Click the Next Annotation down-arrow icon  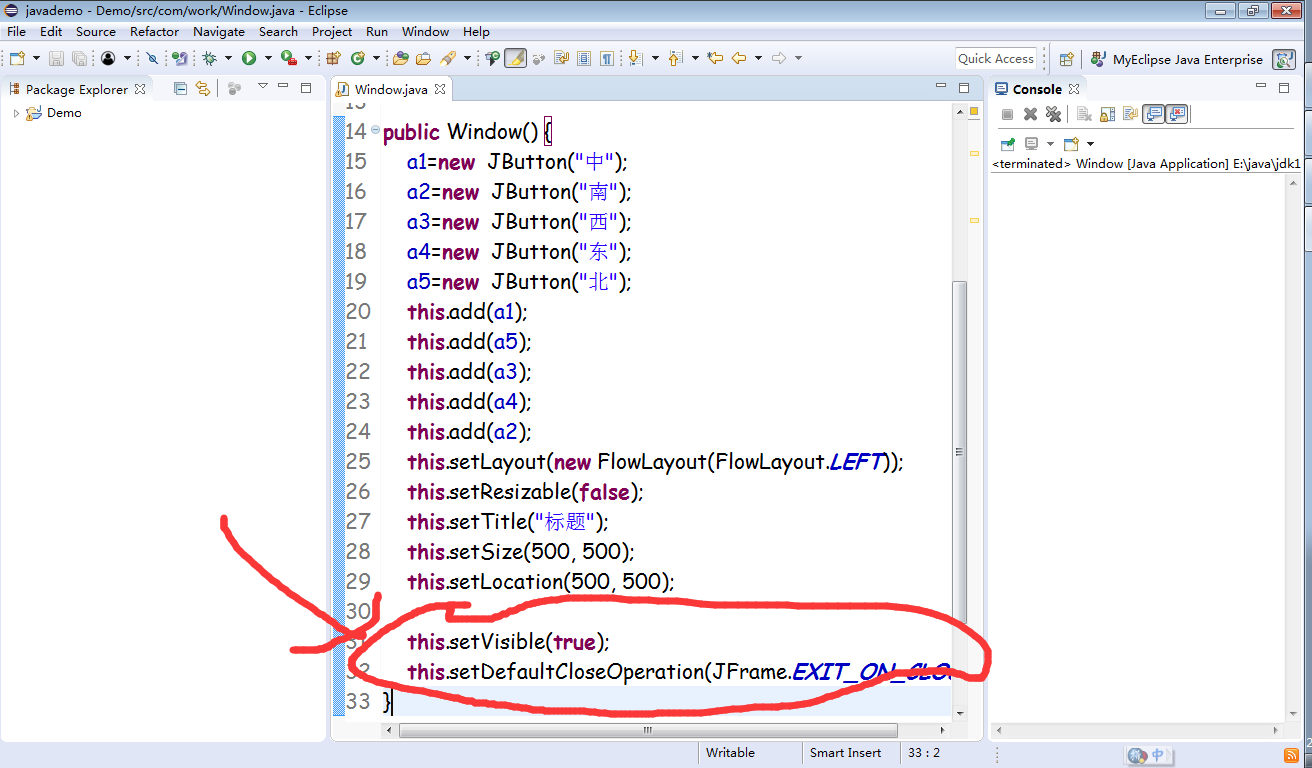(x=635, y=58)
